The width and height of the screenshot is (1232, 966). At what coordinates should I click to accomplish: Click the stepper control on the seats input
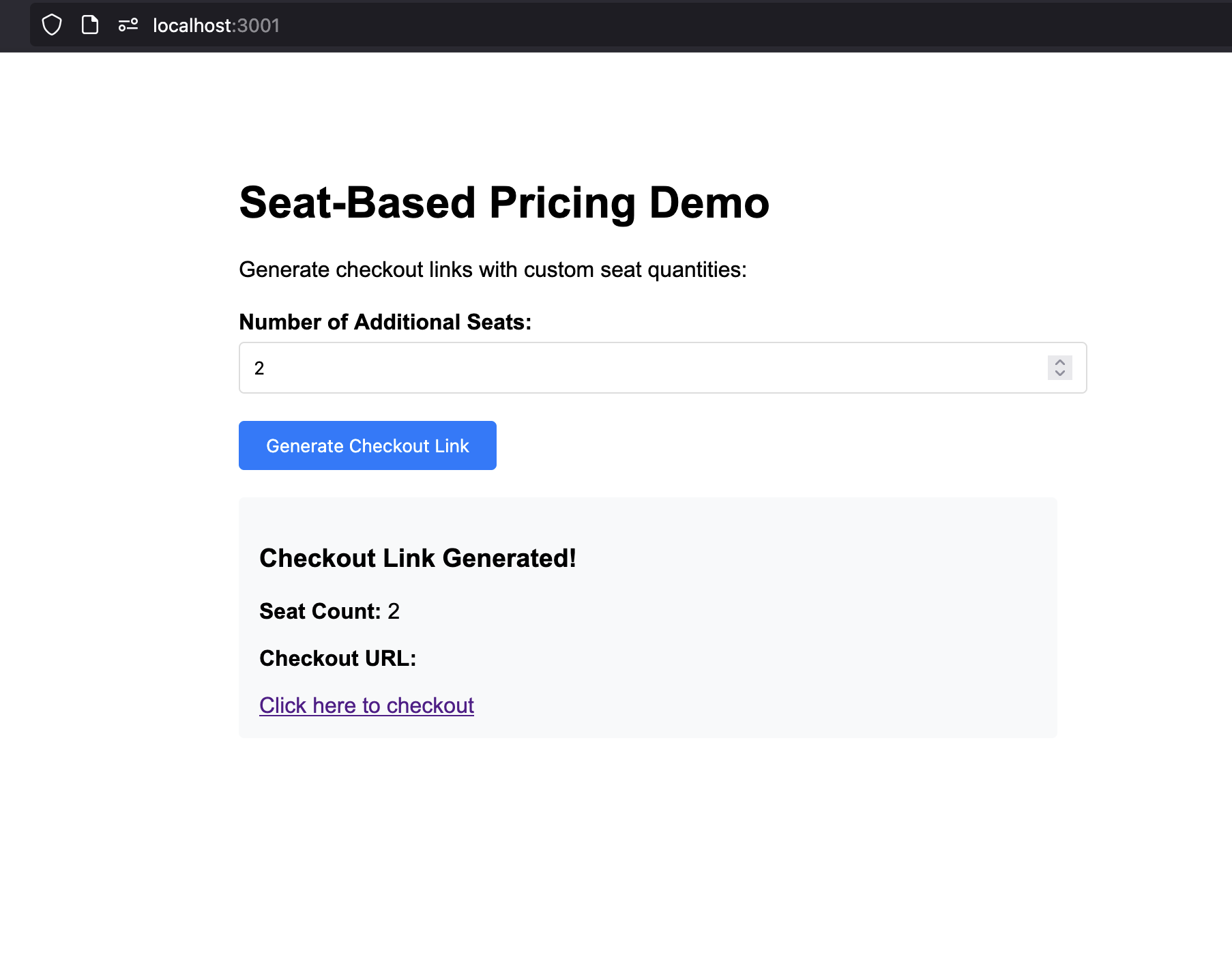(1059, 368)
